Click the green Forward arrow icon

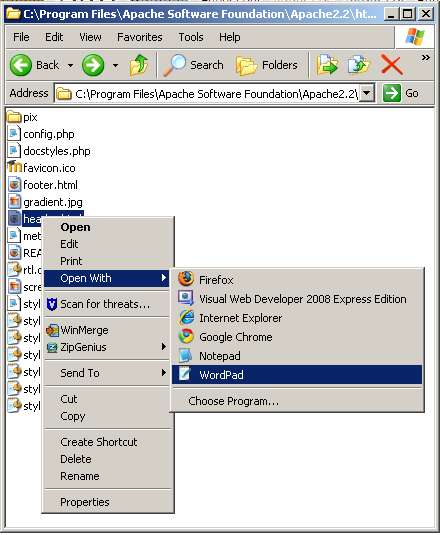pyautogui.click(x=93, y=65)
